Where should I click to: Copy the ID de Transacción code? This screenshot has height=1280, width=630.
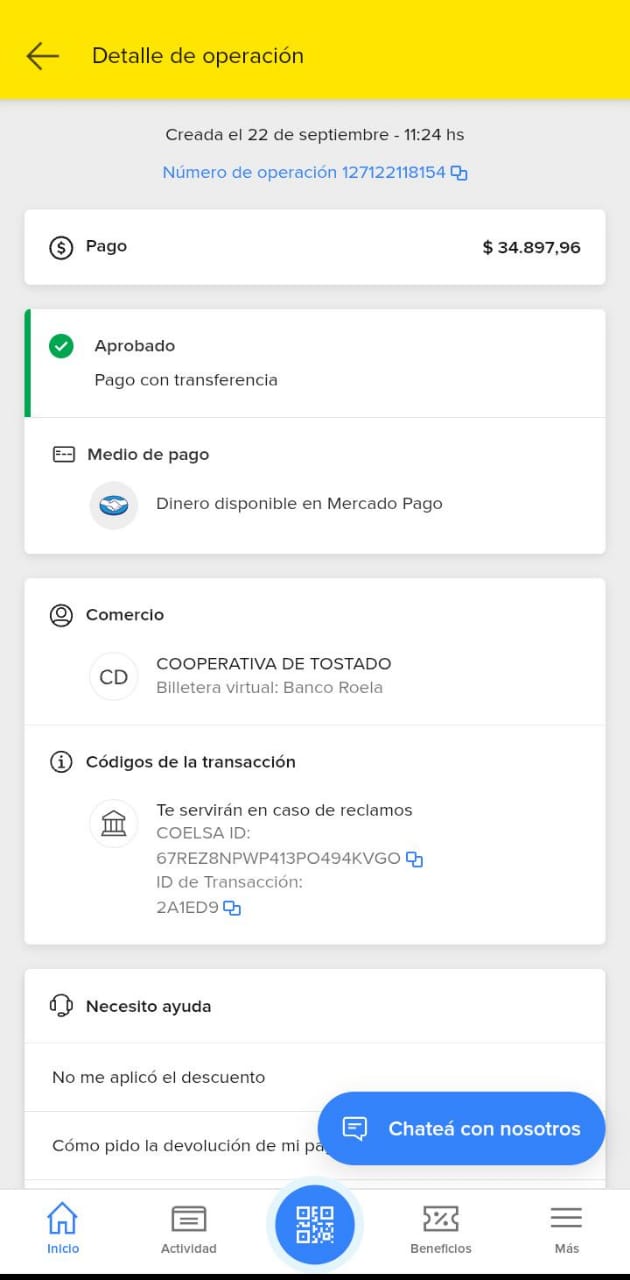click(x=232, y=908)
